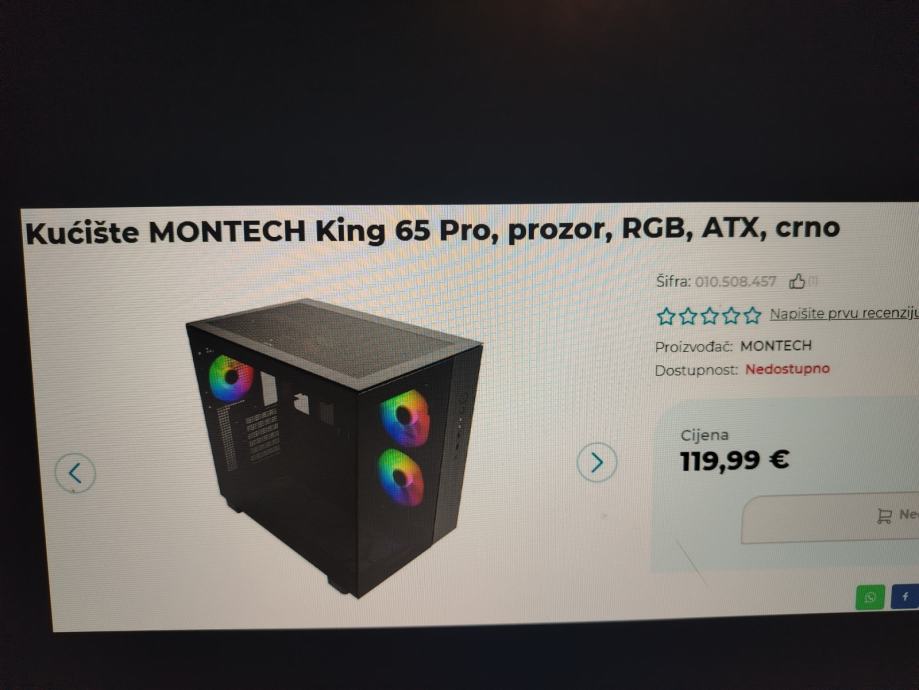Click the second rating star

(687, 317)
